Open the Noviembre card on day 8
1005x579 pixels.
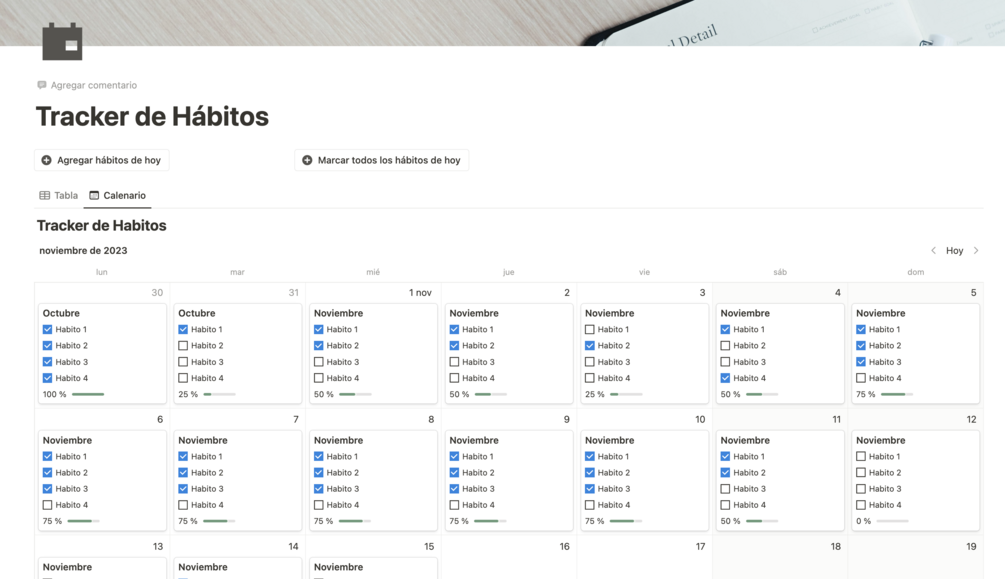click(x=373, y=480)
